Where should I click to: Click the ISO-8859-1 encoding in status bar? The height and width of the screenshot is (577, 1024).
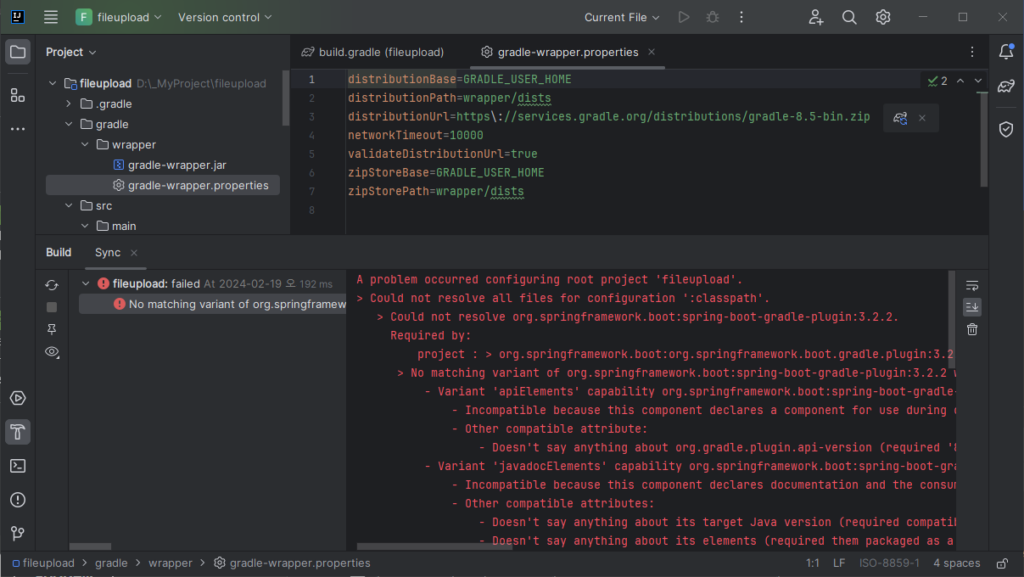[889, 563]
